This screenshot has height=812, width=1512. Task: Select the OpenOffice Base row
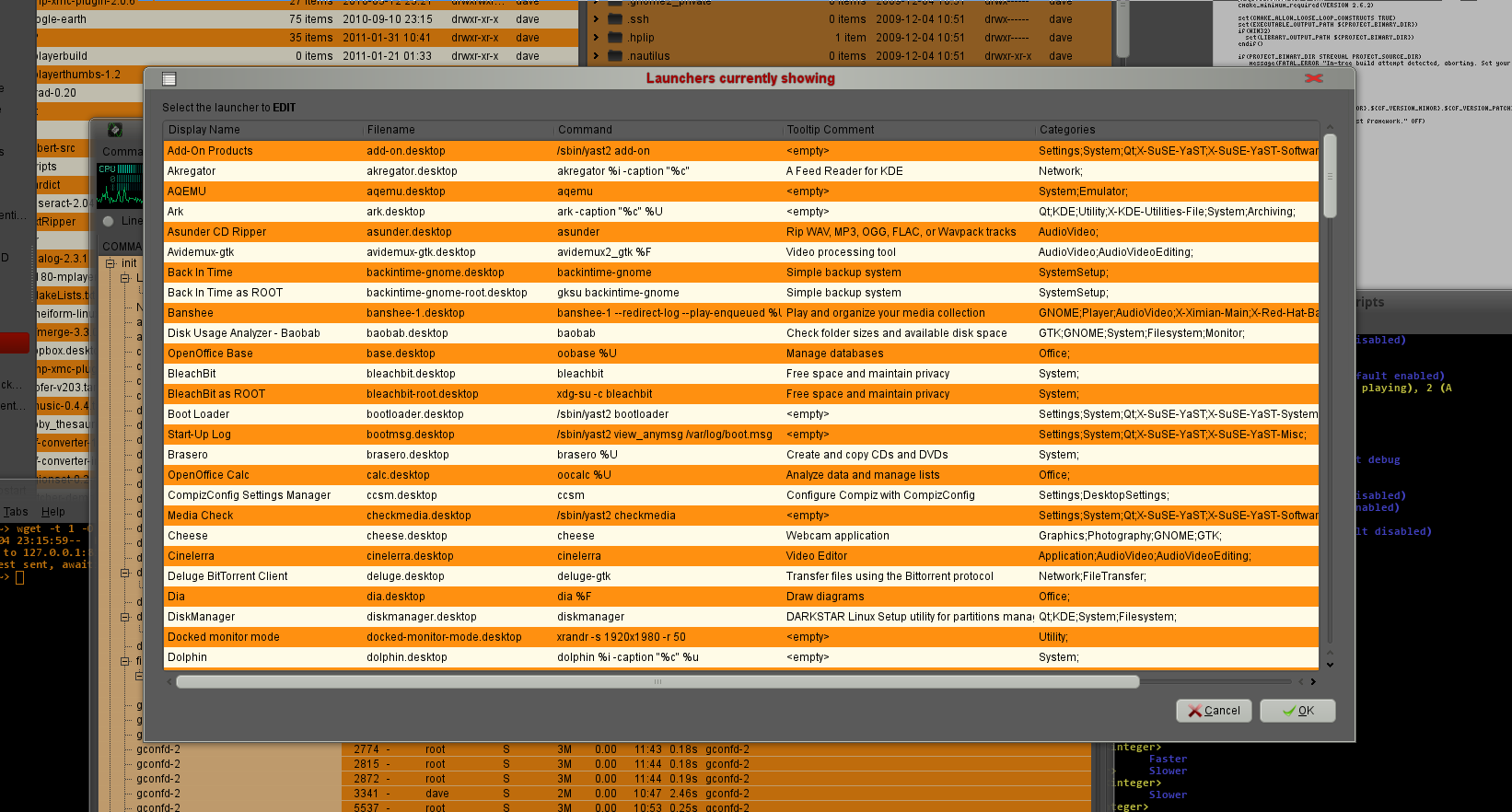pos(741,354)
